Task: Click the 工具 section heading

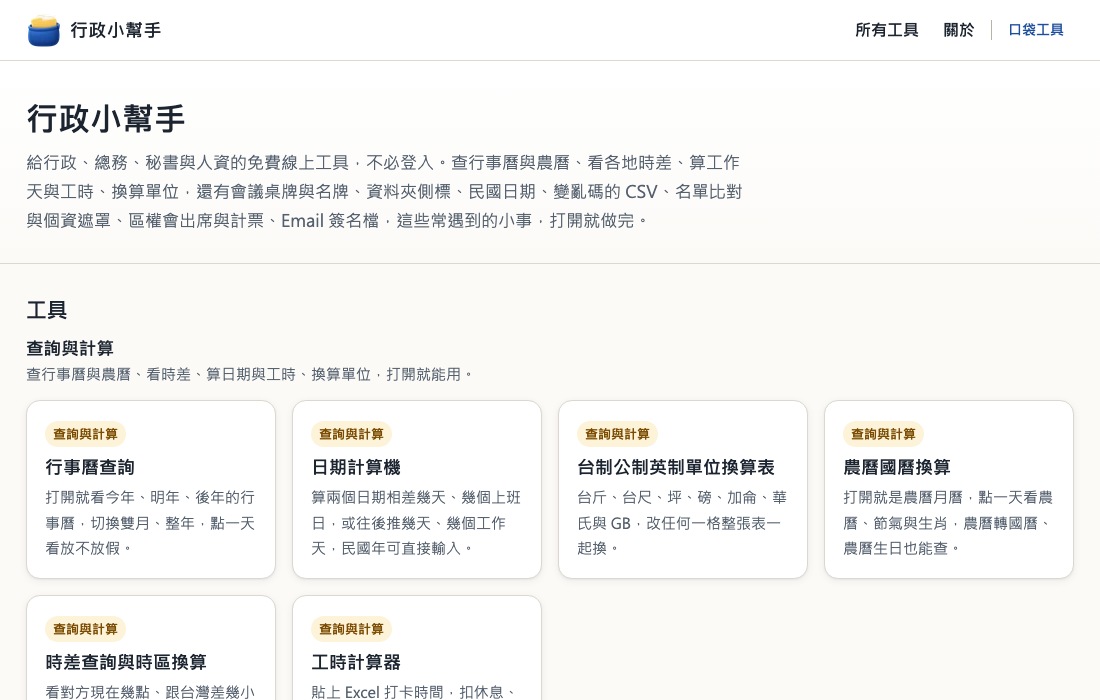Action: click(47, 310)
